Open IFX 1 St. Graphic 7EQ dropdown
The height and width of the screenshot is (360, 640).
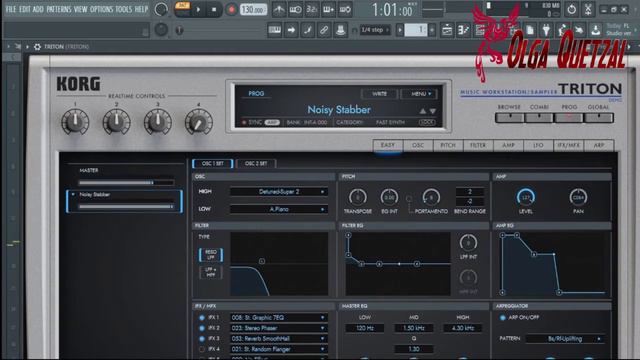click(x=279, y=318)
